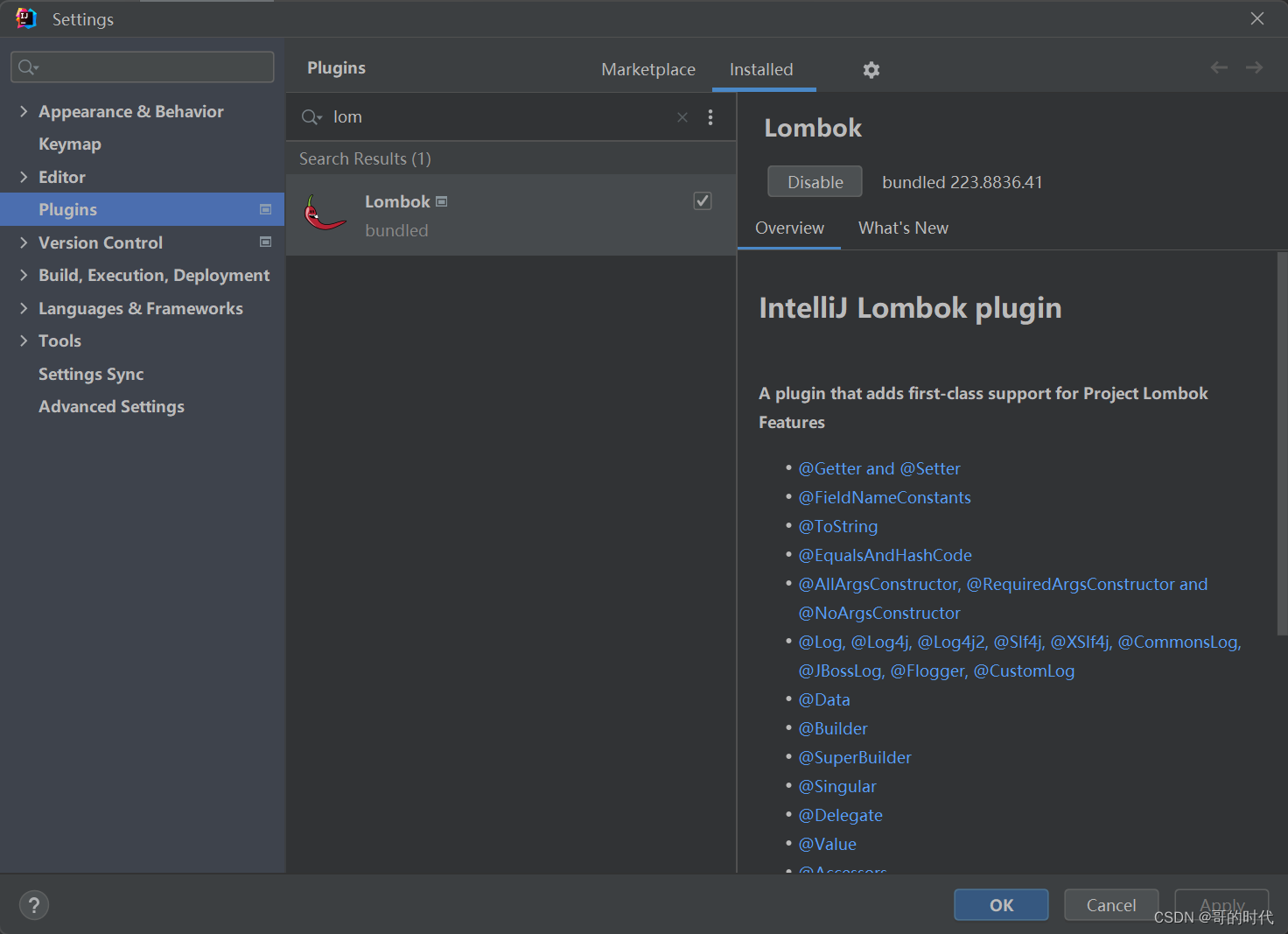Switch to the Marketplace tab
Image resolution: width=1288 pixels, height=934 pixels.
click(x=648, y=69)
